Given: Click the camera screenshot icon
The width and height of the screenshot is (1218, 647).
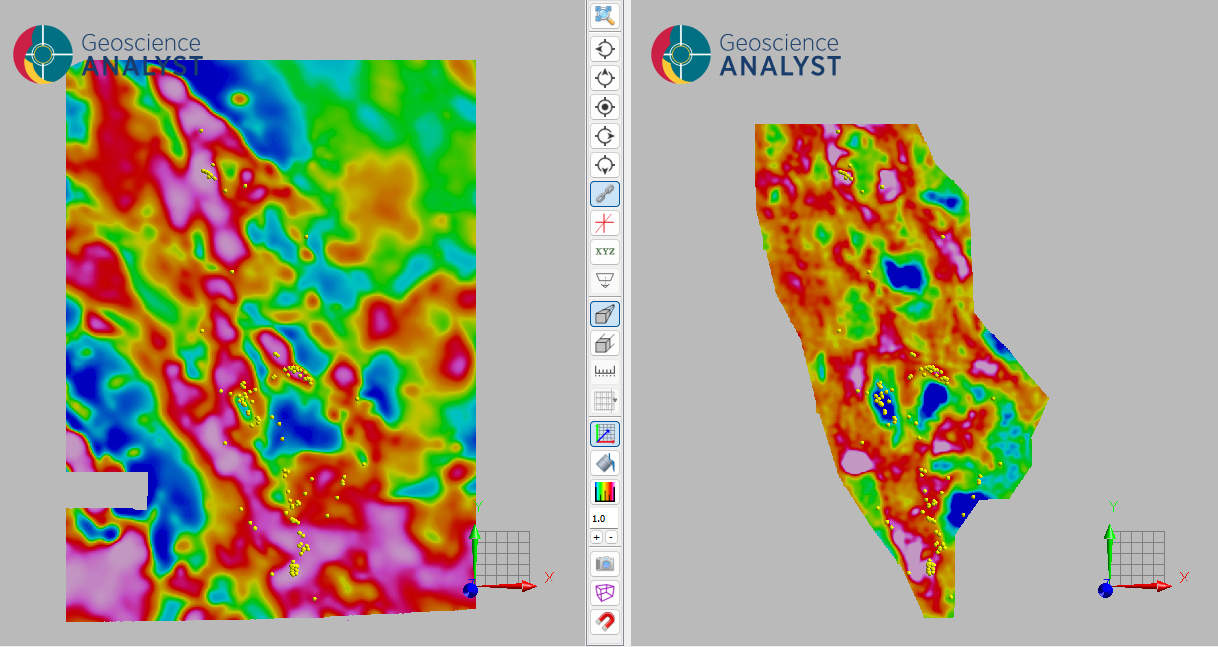Looking at the screenshot, I should point(605,564).
